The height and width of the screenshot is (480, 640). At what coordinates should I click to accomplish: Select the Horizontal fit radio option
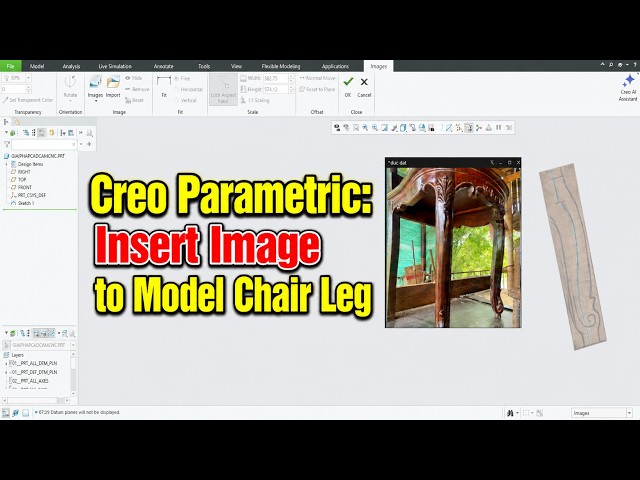click(189, 89)
